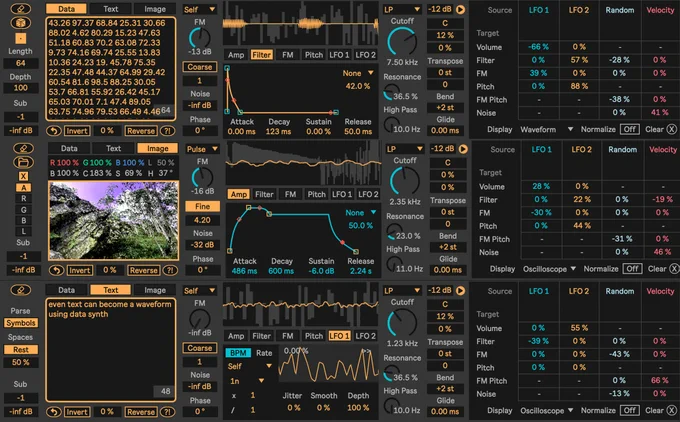Open the 1n note rate dropdown
Screen dimensions: 680x422
click(247, 381)
